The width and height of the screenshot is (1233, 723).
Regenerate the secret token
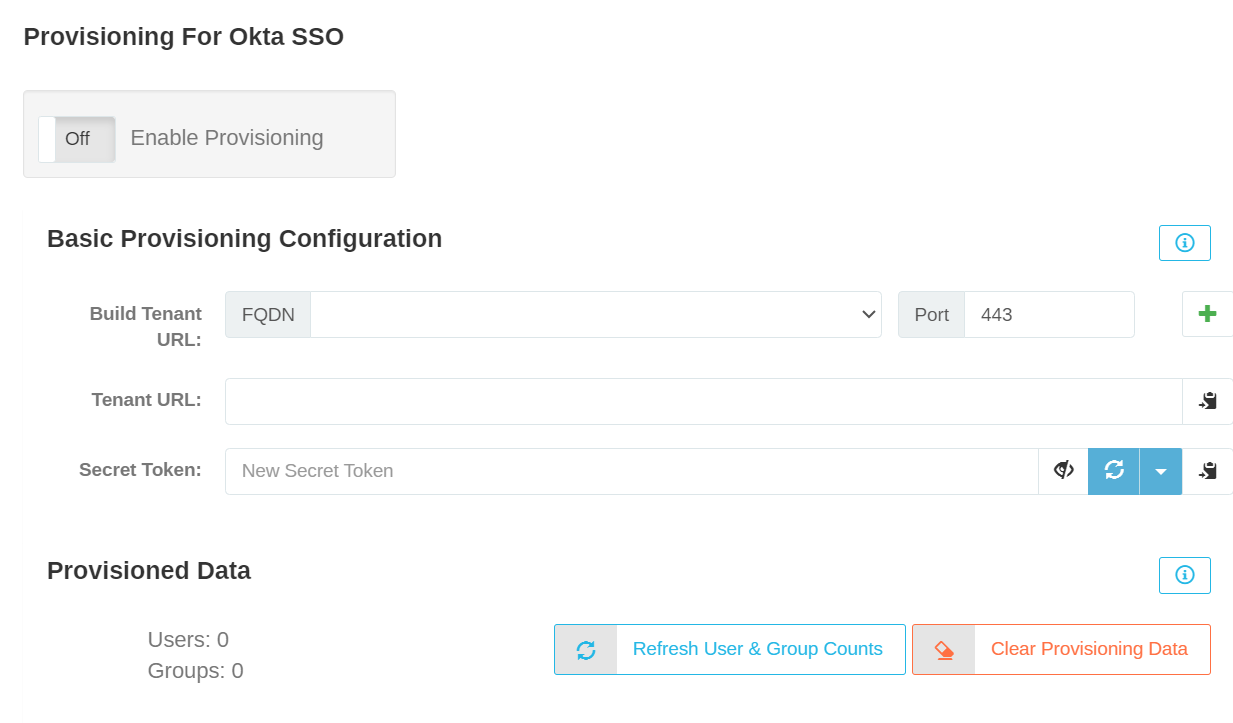pyautogui.click(x=1114, y=471)
